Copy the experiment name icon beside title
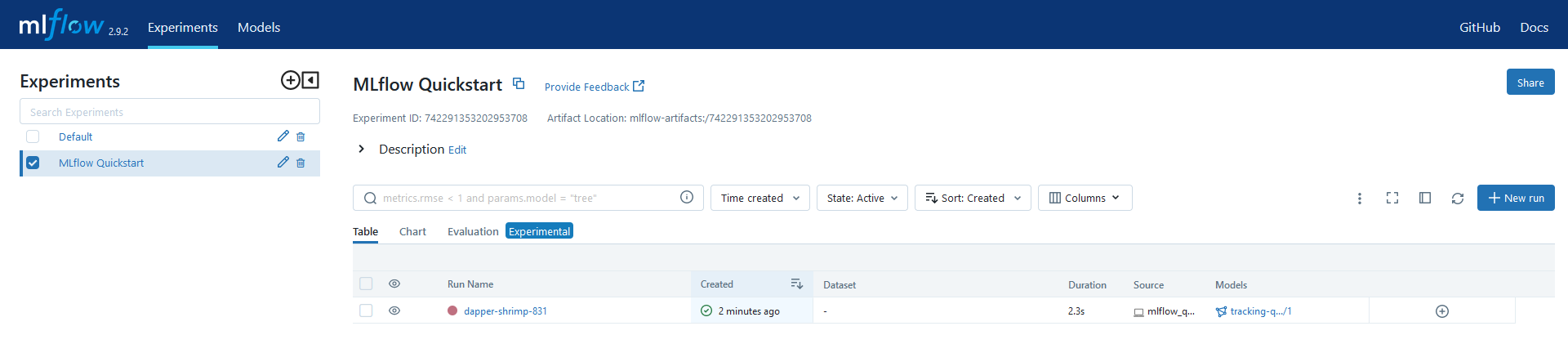1568x344 pixels. pyautogui.click(x=519, y=83)
